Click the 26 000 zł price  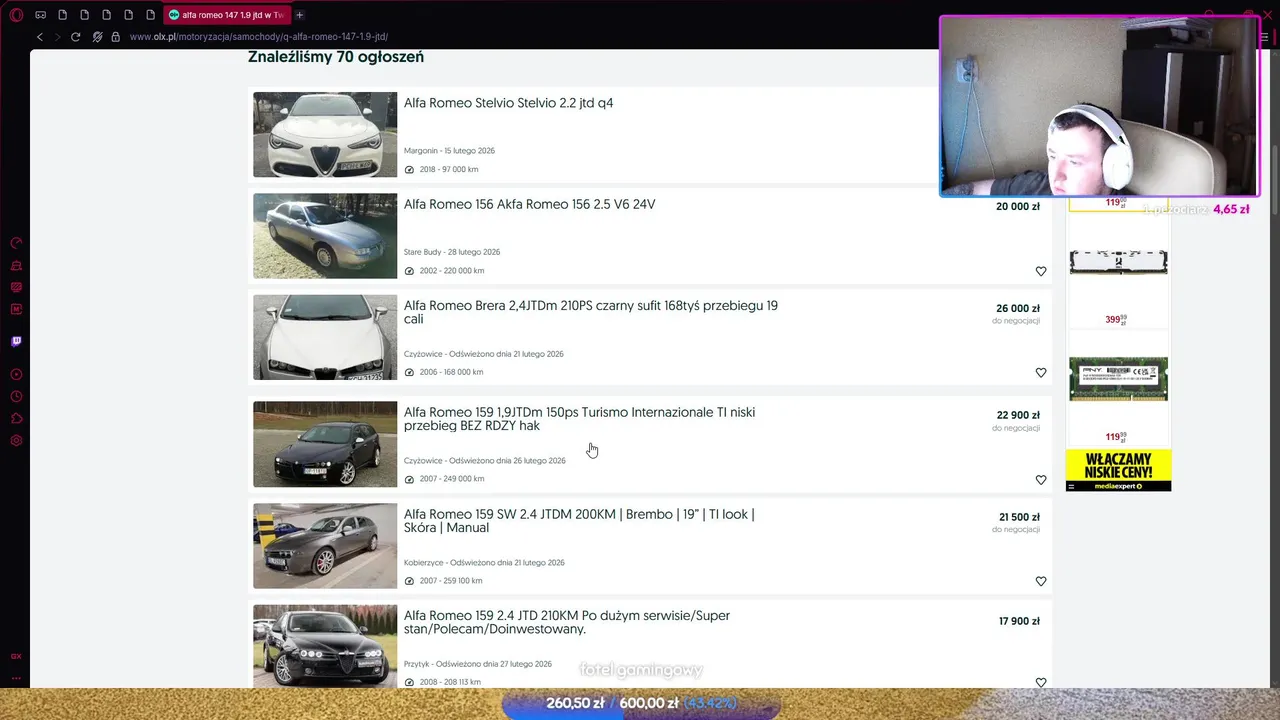click(x=1018, y=309)
